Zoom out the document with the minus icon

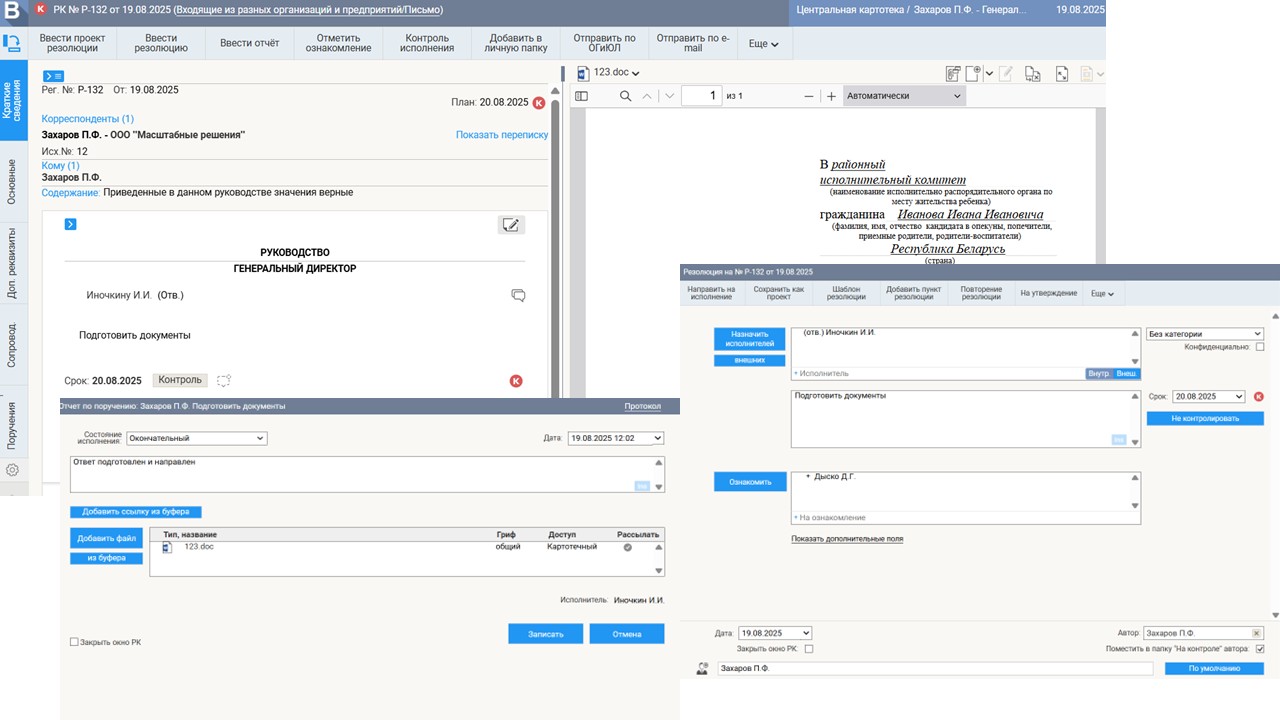(x=809, y=96)
